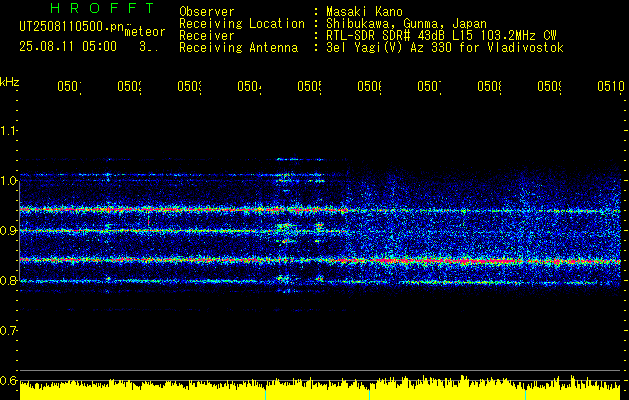Click the HROFFT title text
The image size is (629, 400).
(103, 8)
